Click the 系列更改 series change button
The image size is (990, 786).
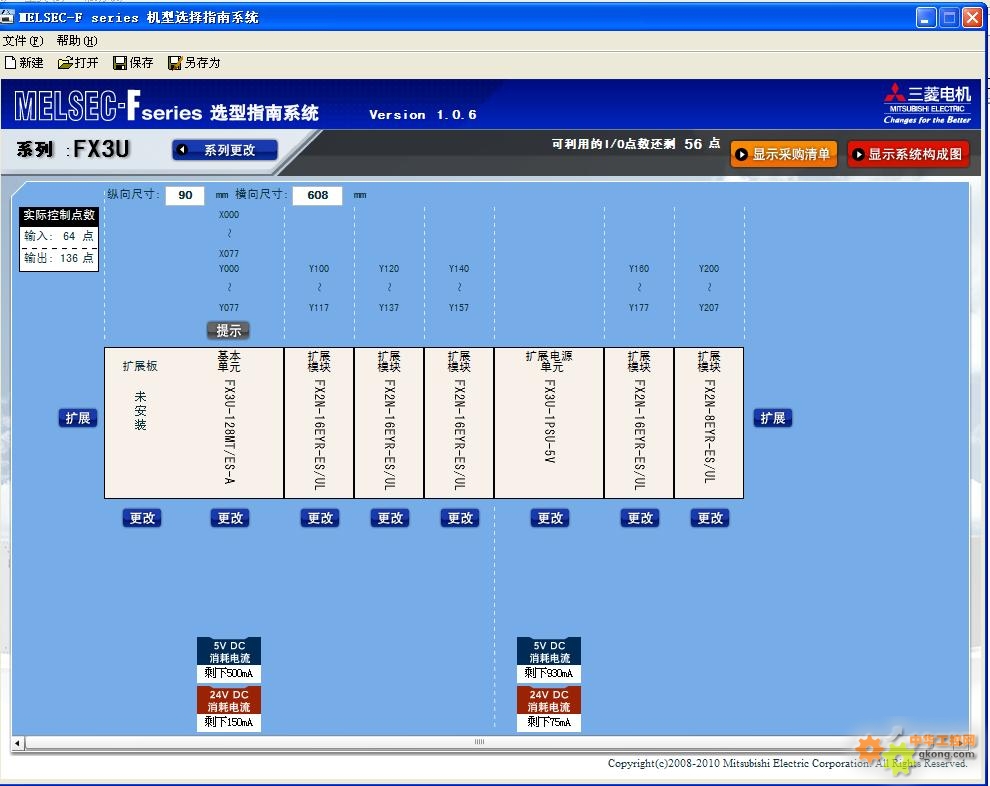coord(225,150)
